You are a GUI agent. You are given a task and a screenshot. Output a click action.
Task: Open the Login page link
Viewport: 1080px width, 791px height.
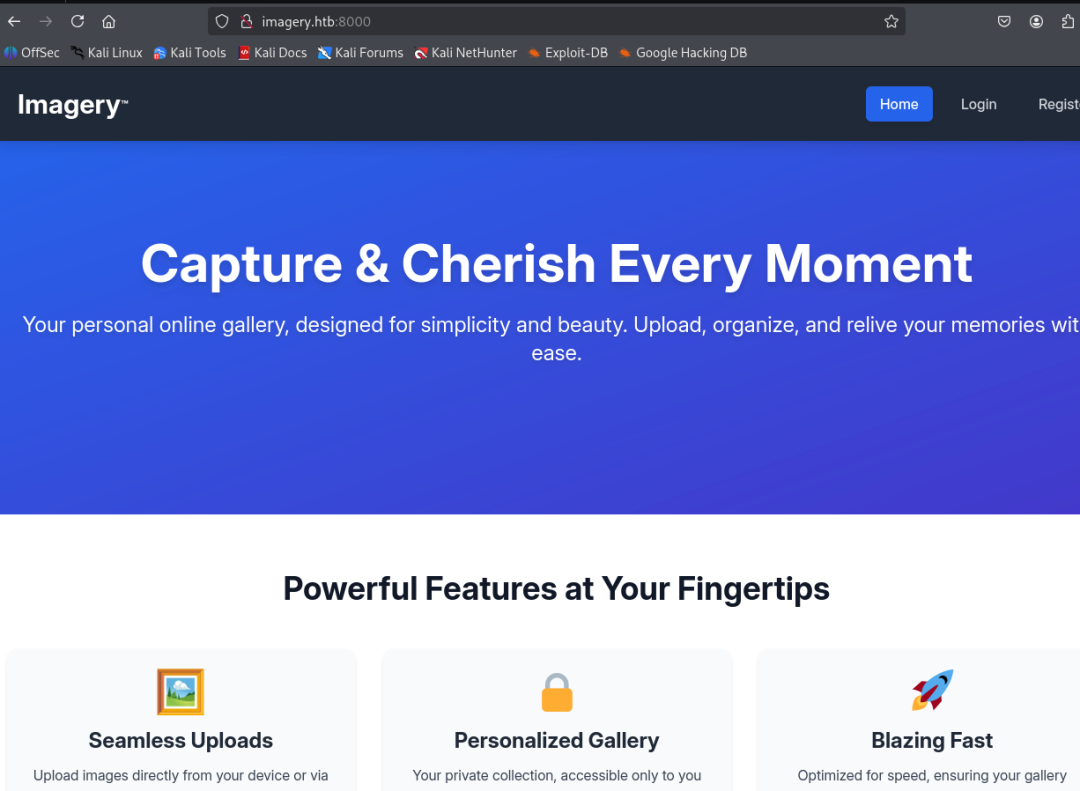click(x=979, y=104)
